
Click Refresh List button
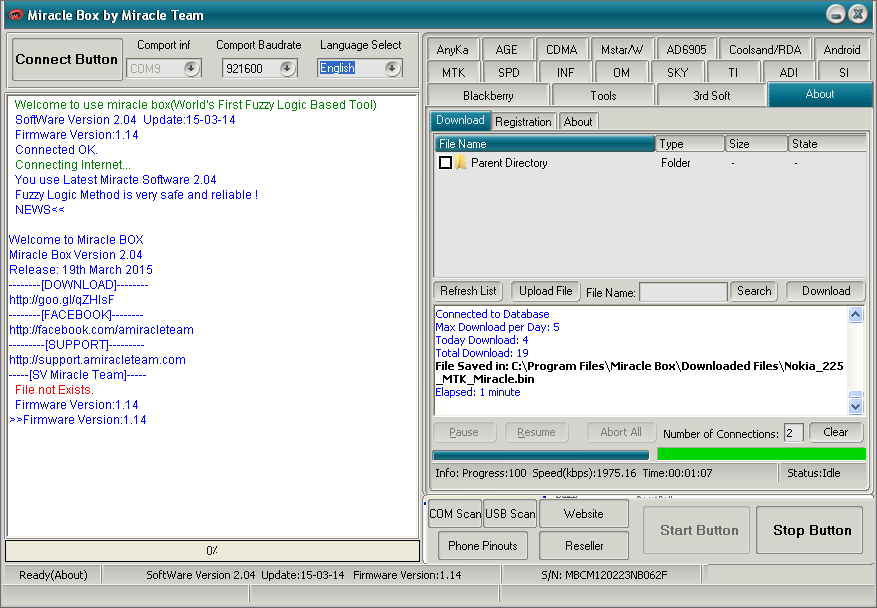[468, 291]
